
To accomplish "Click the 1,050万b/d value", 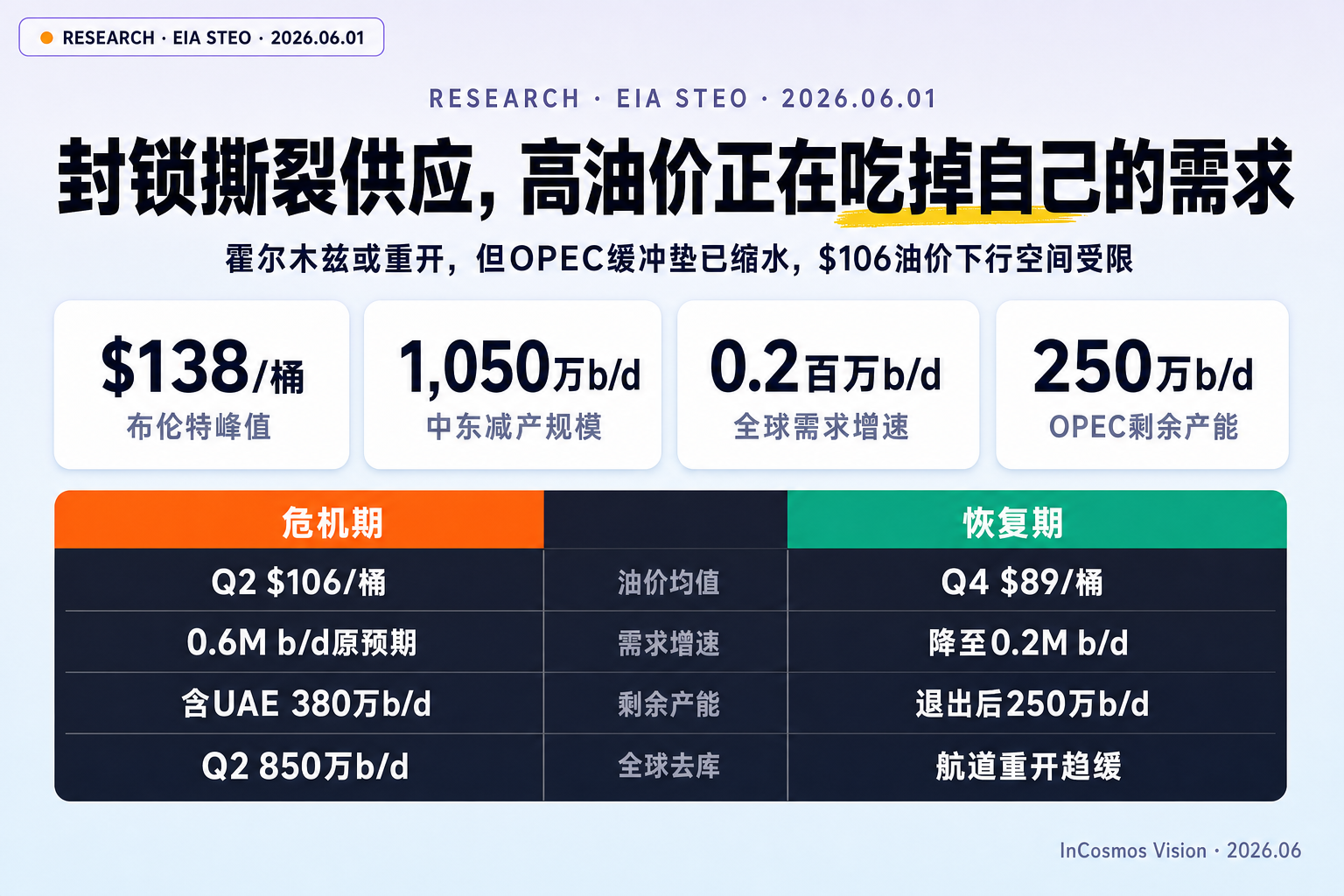I will (x=520, y=367).
